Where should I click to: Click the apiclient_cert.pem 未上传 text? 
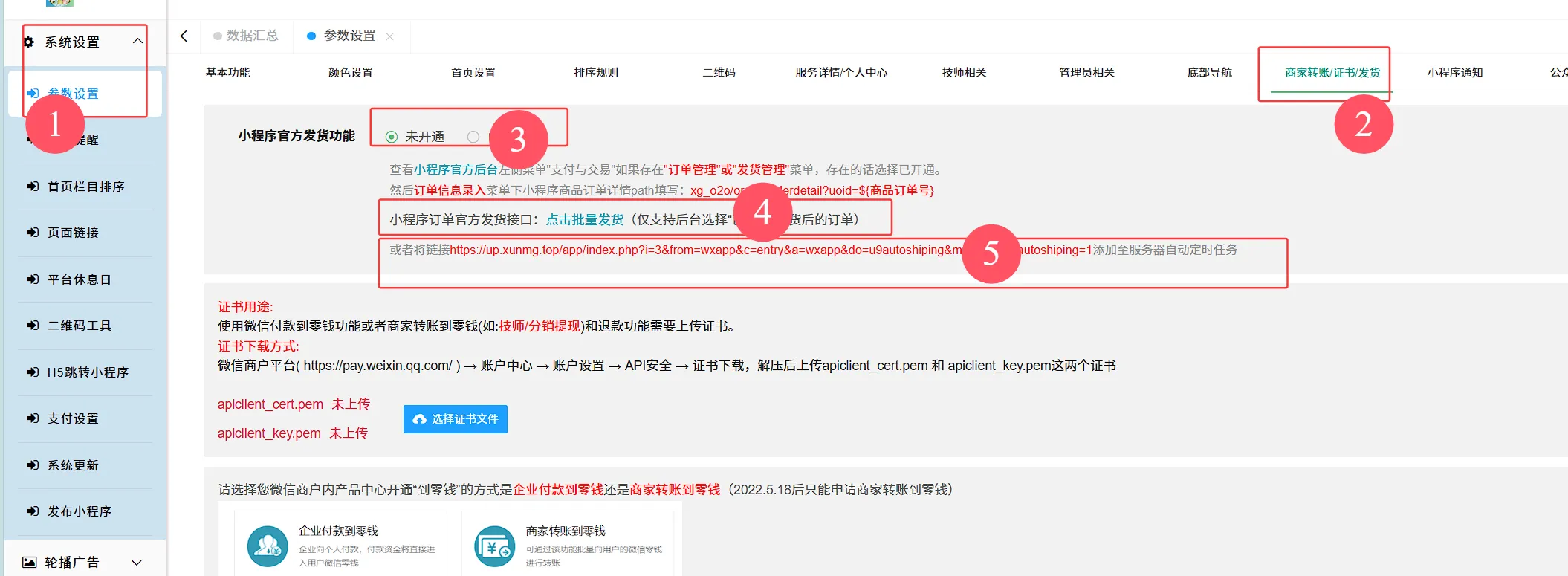294,404
